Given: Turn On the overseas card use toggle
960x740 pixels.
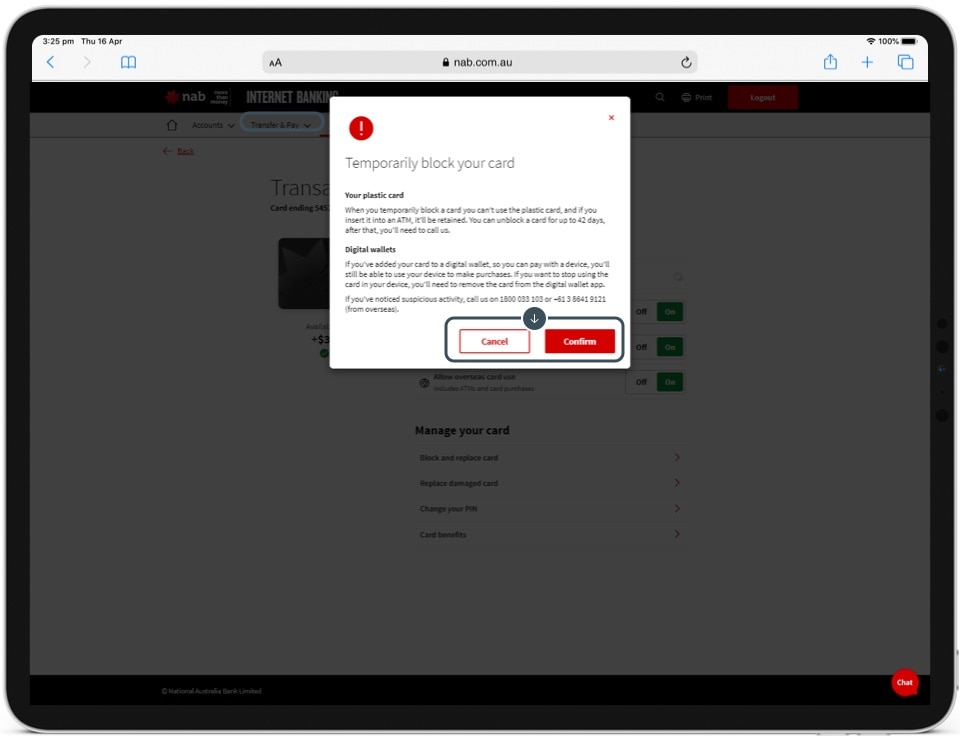Looking at the screenshot, I should pyautogui.click(x=670, y=382).
